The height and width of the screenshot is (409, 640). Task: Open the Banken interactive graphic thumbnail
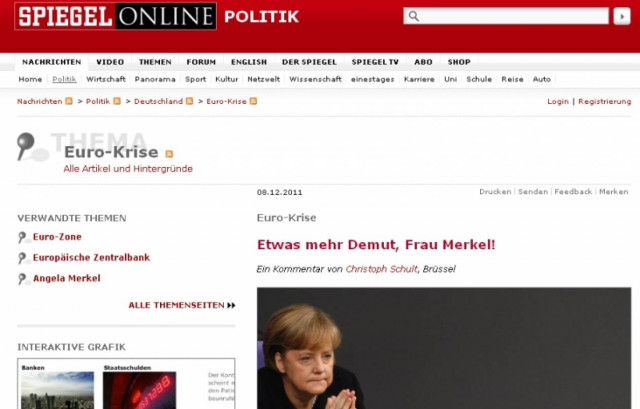[x=58, y=390]
